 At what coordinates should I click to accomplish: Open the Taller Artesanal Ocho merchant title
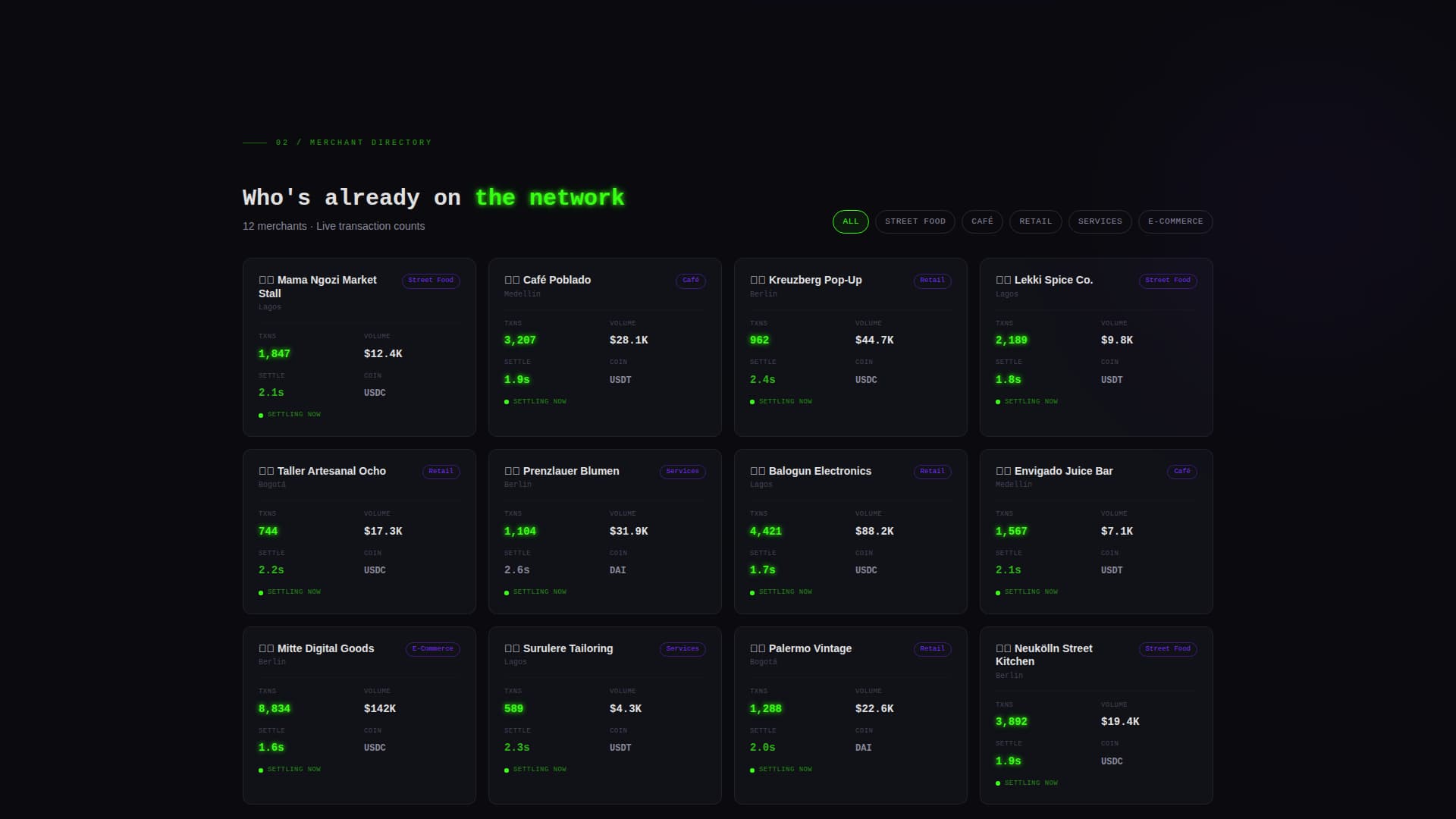coord(322,471)
